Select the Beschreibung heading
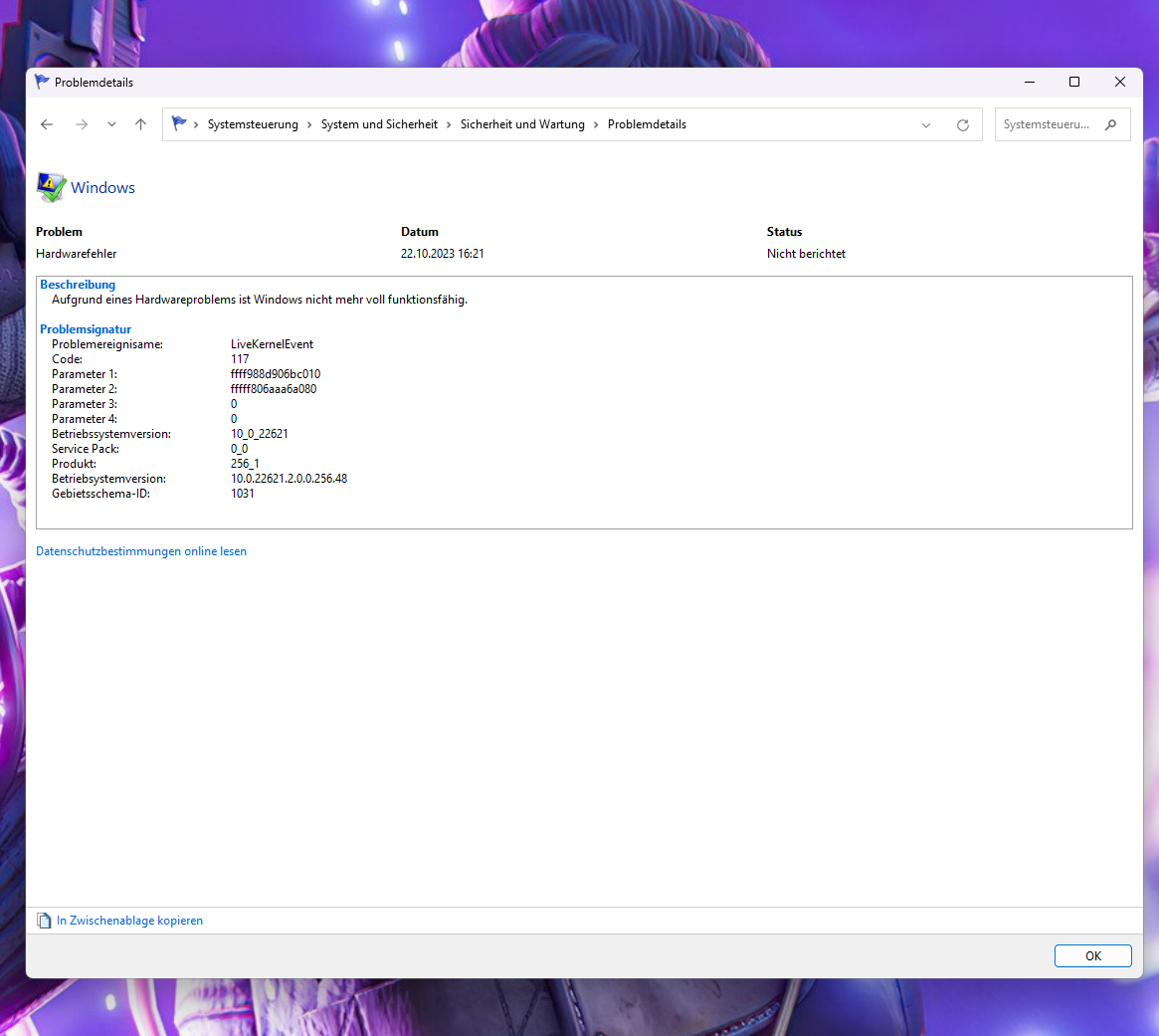This screenshot has height=1036, width=1159. tap(78, 284)
